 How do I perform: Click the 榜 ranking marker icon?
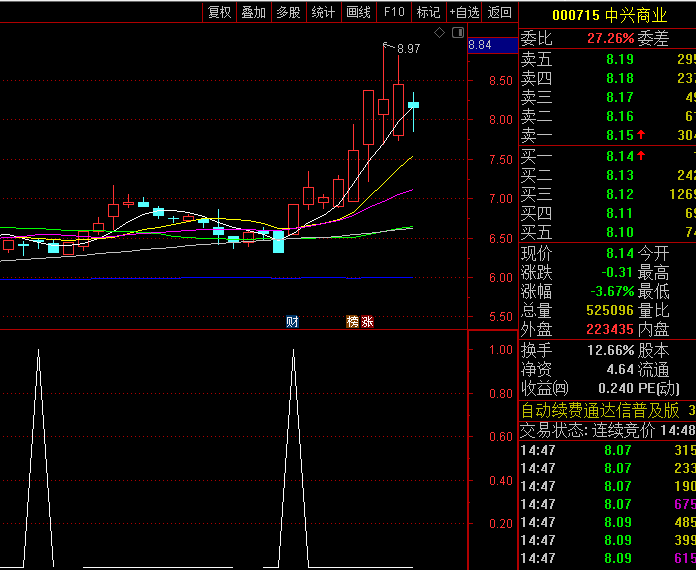(x=352, y=321)
